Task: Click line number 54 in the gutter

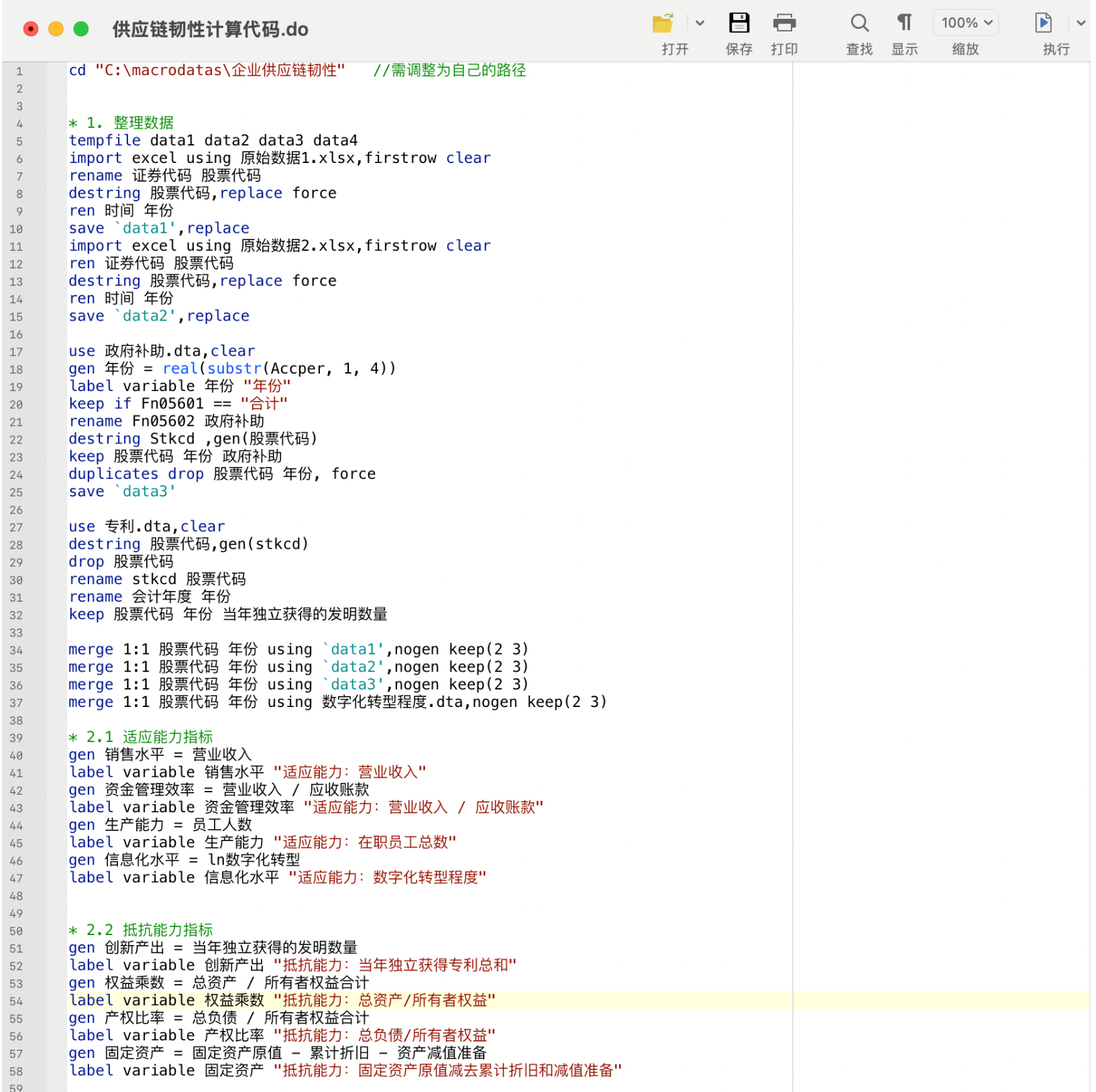Action: point(17,1001)
